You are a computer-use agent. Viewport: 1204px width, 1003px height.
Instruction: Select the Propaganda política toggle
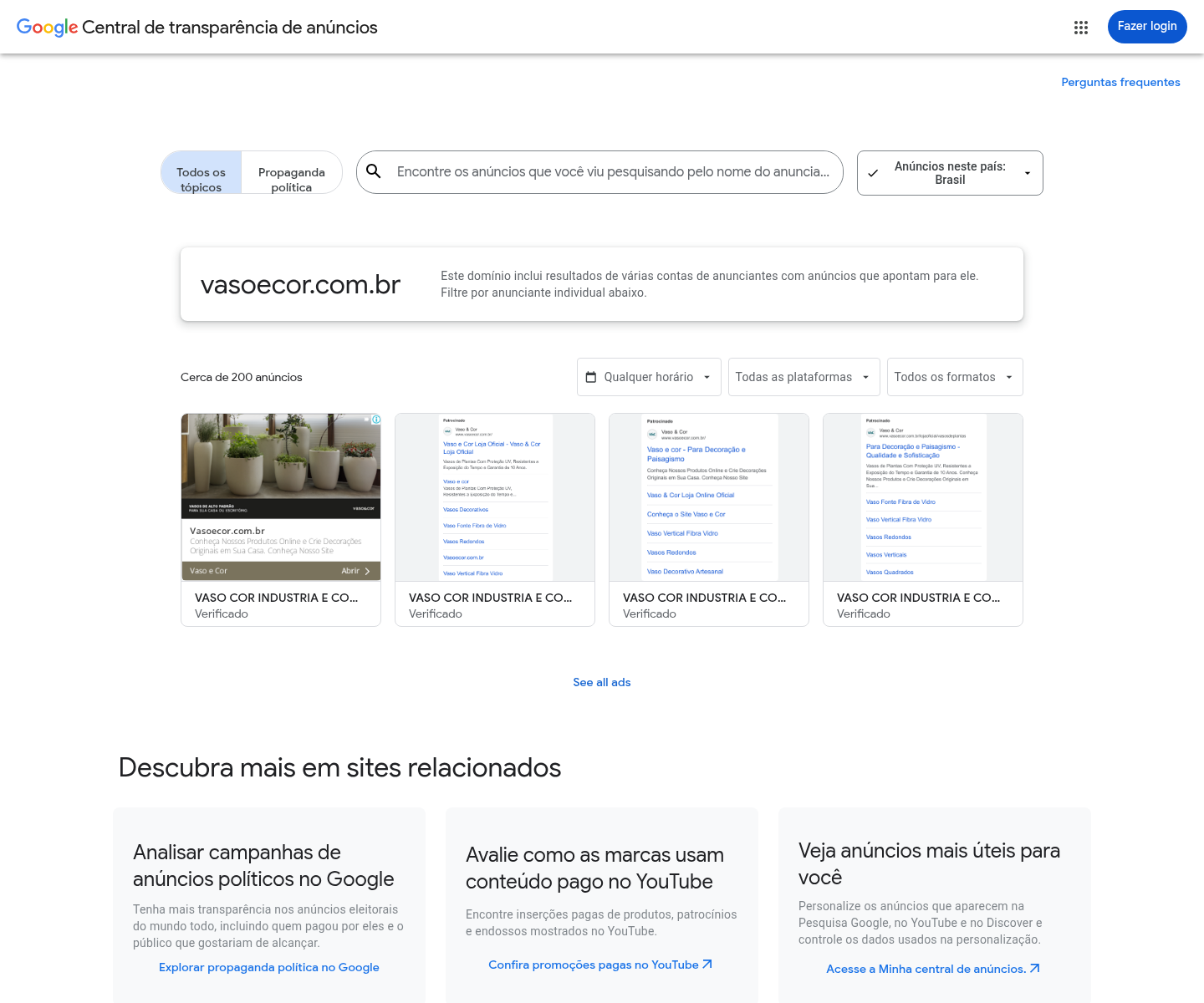pos(292,172)
